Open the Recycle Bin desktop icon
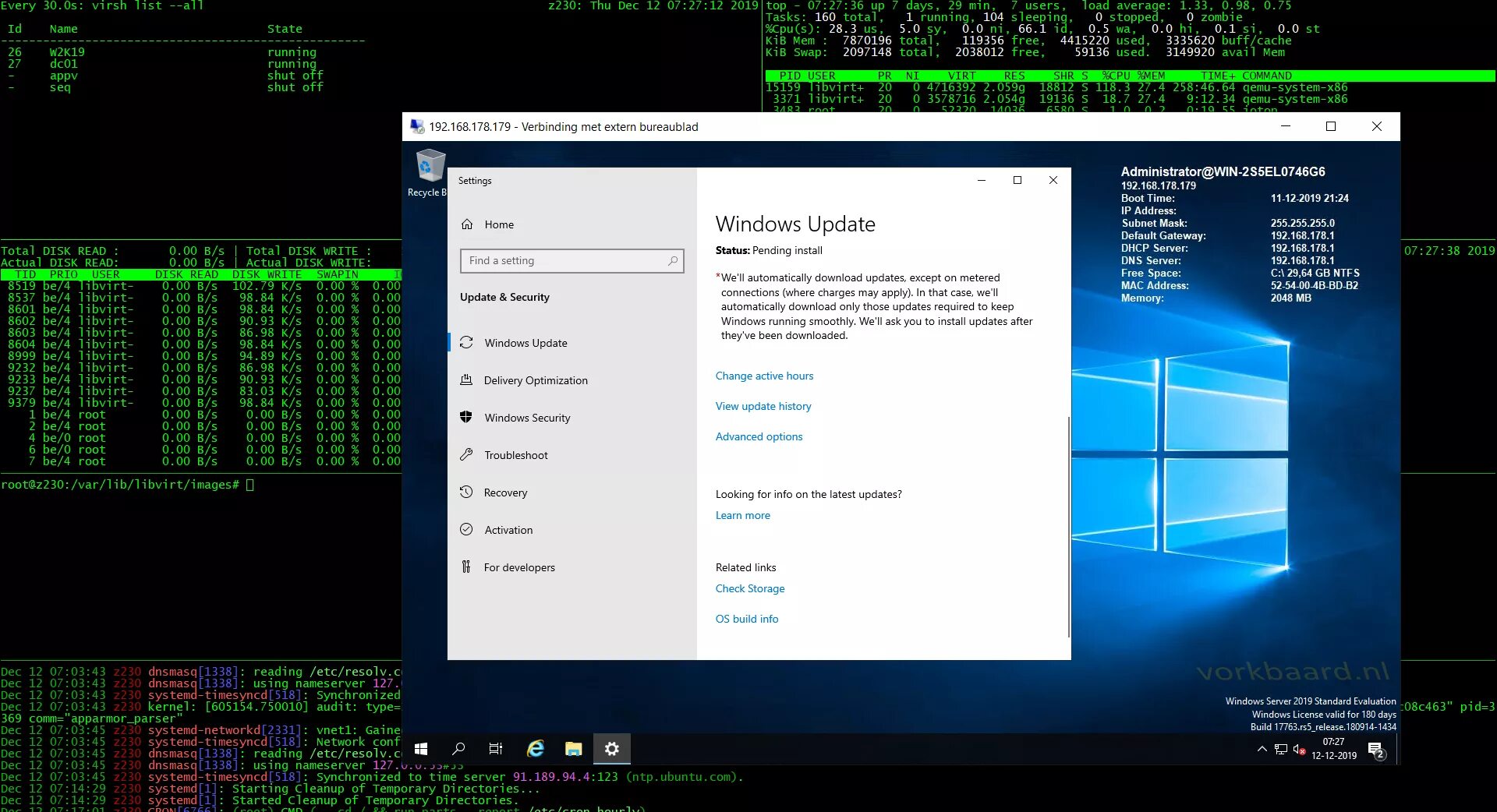This screenshot has height=812, width=1497. 427,173
